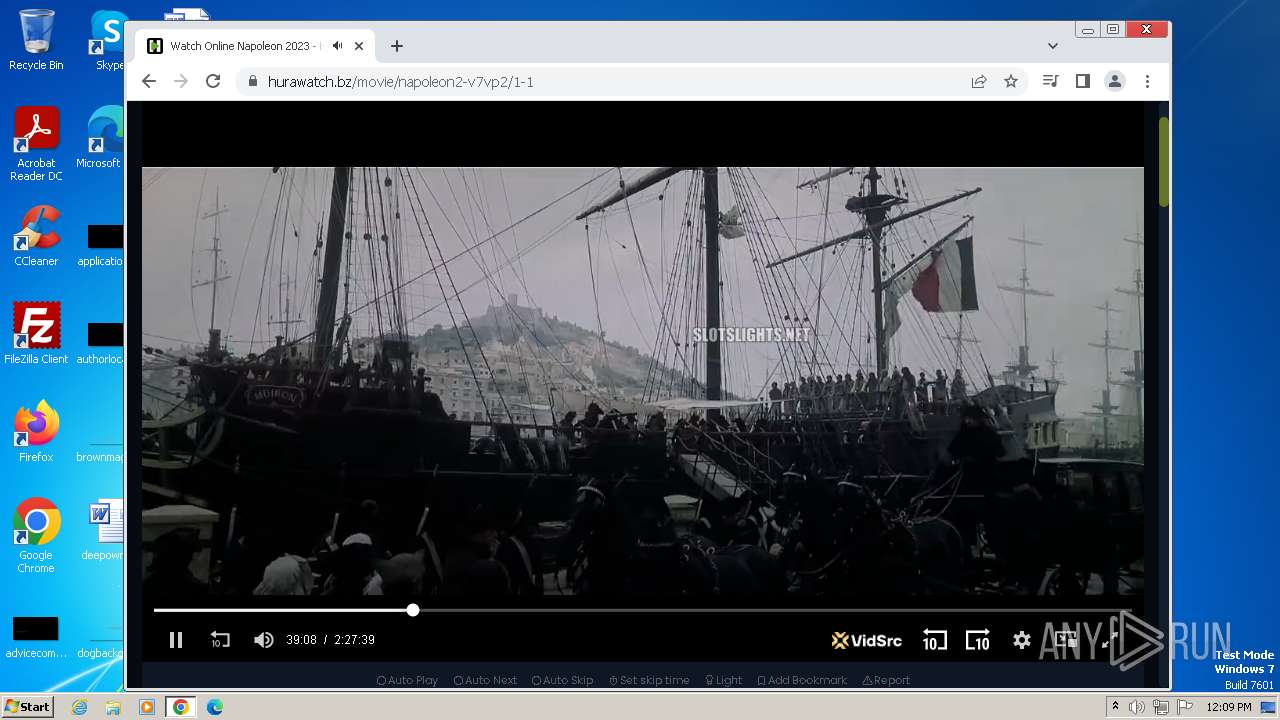Pause the video playback
This screenshot has height=720, width=1280.
point(176,640)
